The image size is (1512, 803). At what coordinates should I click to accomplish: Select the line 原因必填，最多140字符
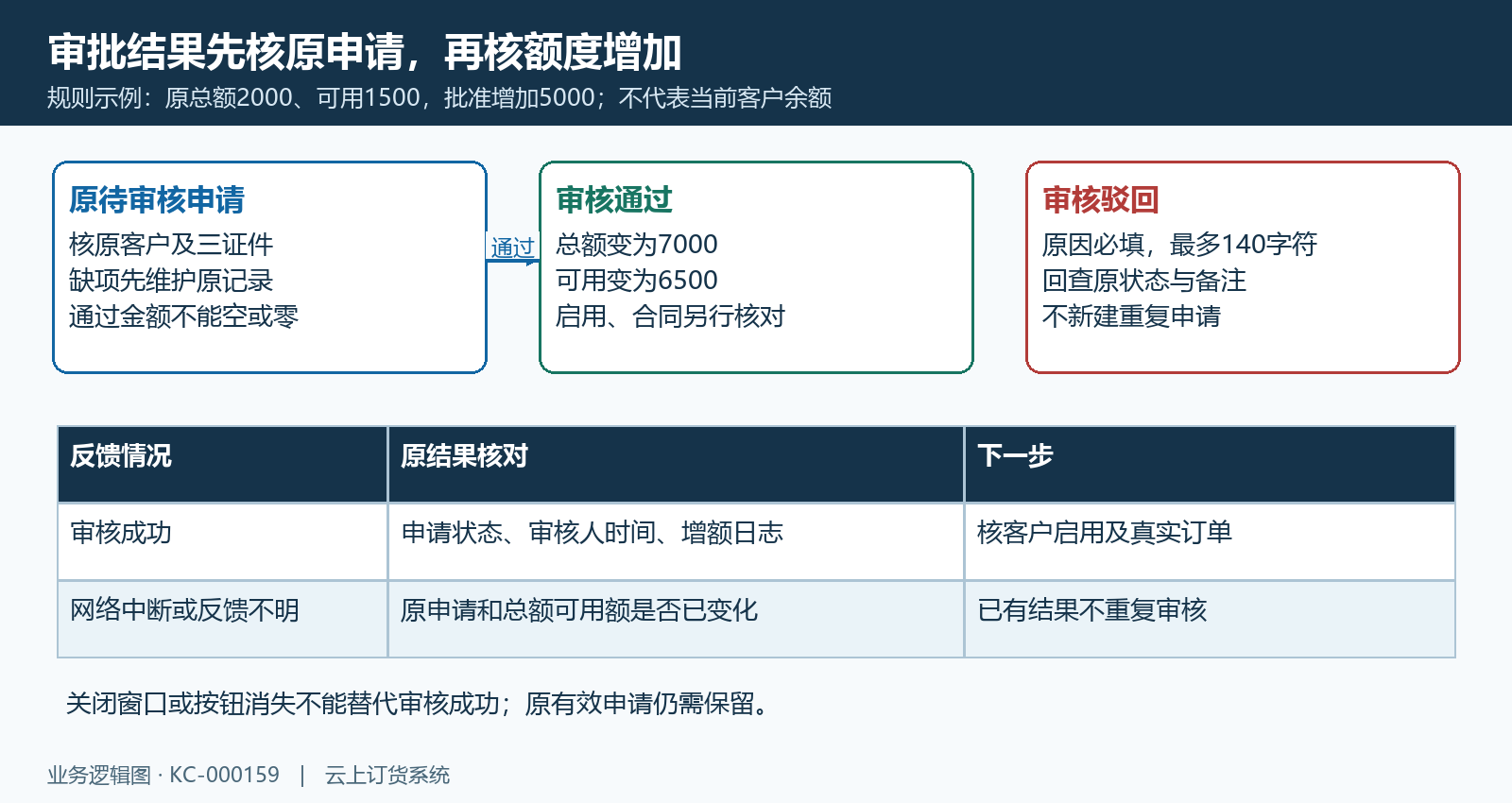(x=1179, y=245)
